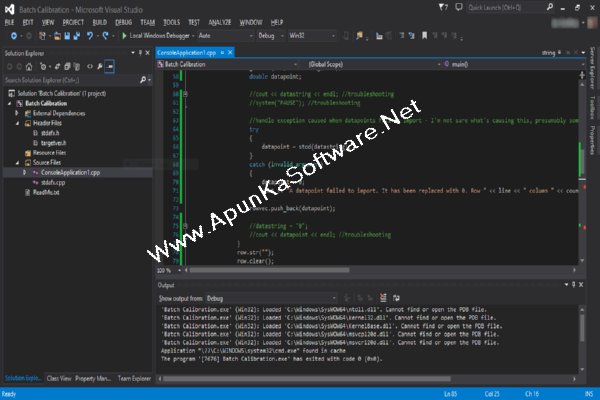This screenshot has height=400, width=600.
Task: Open the FILE menu
Action: click(x=10, y=22)
